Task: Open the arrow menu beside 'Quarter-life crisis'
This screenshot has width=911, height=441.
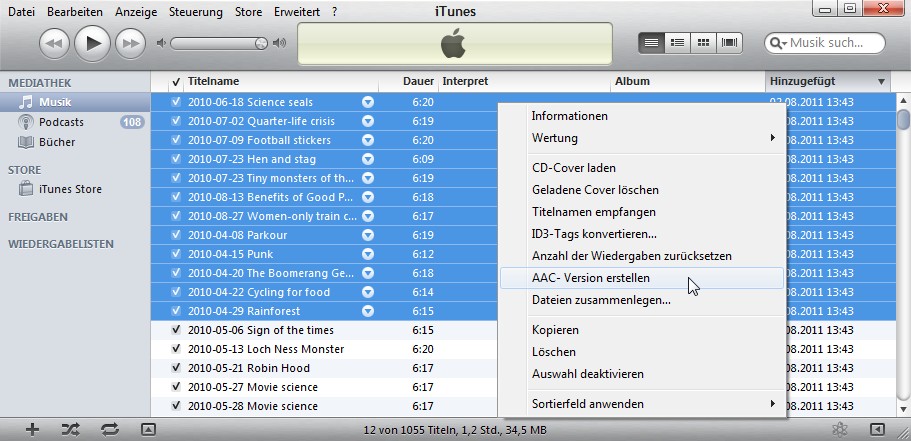Action: click(368, 121)
